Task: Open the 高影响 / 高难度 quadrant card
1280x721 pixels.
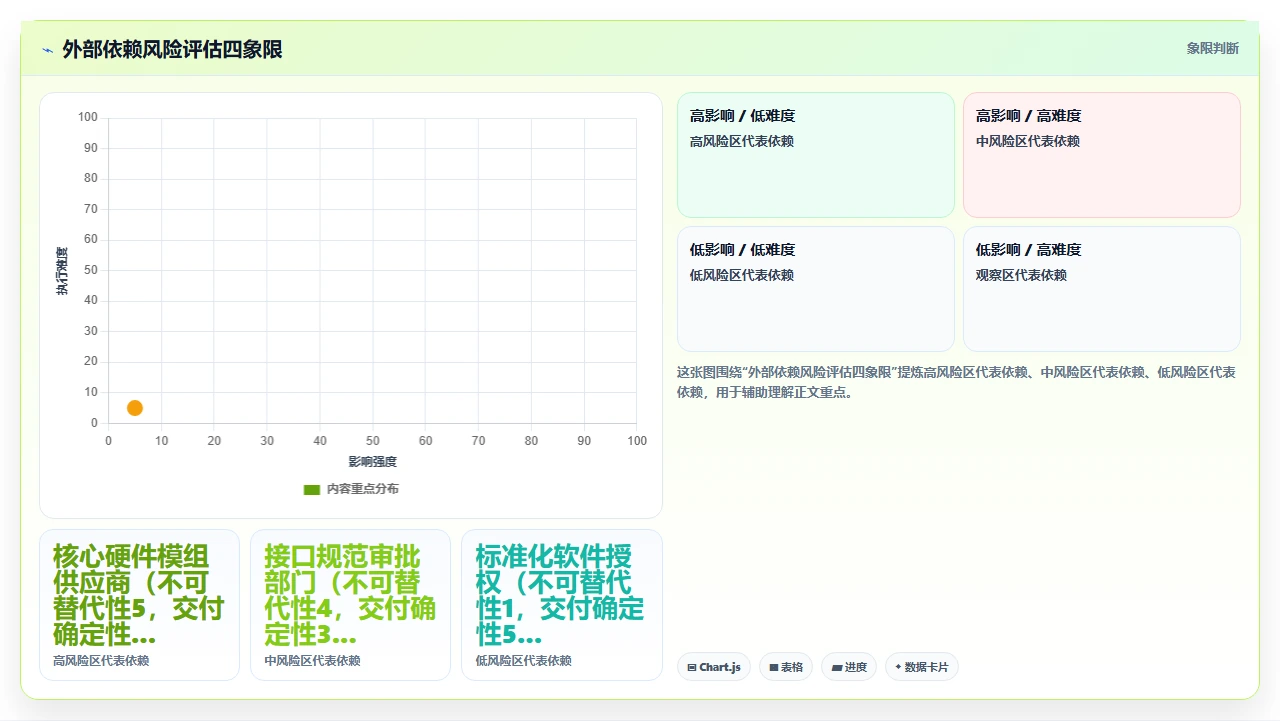Action: click(1102, 155)
